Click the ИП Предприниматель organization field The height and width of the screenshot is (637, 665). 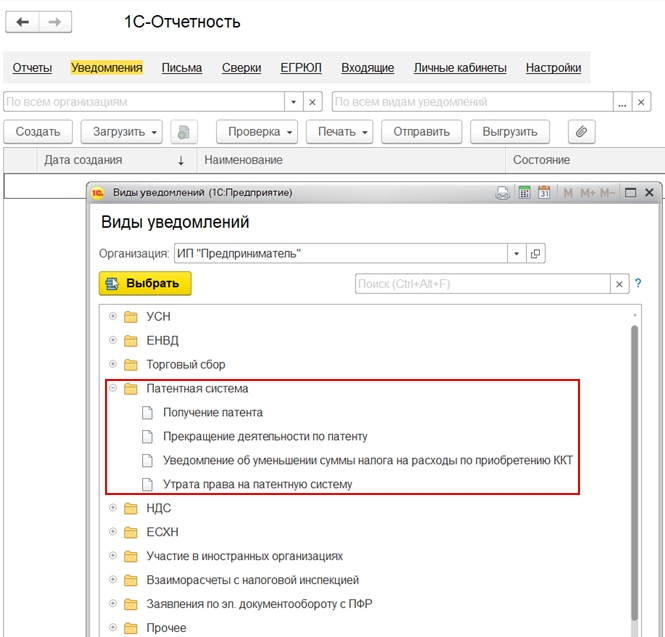[341, 254]
